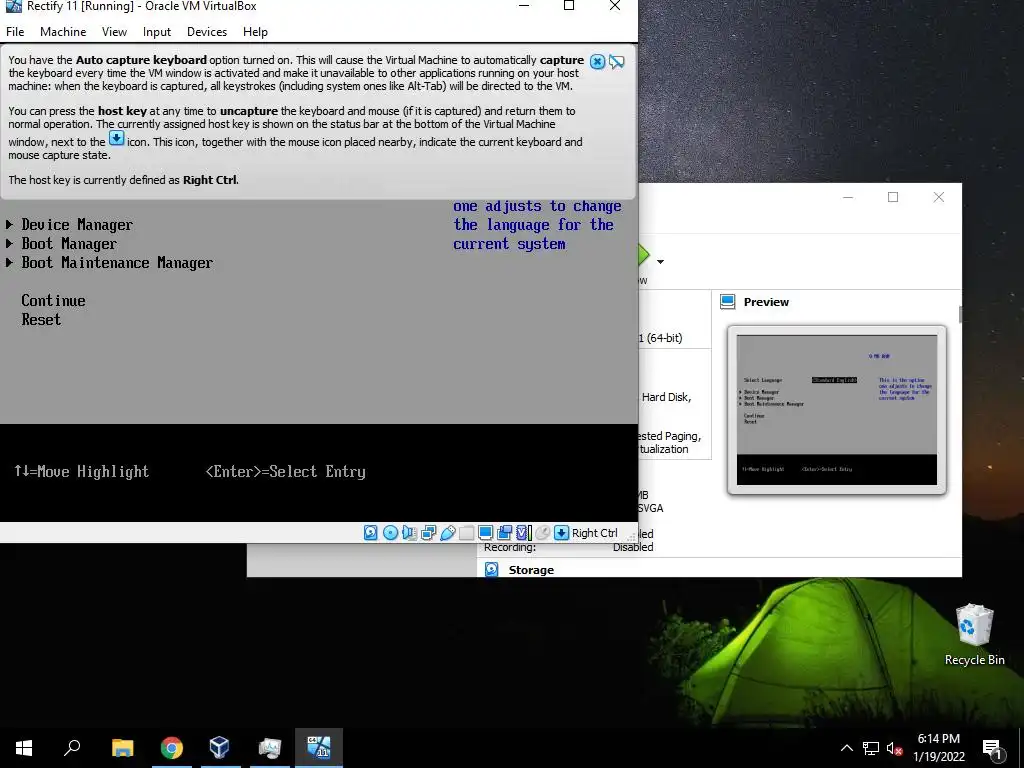
Task: Open the Input menu
Action: (157, 31)
